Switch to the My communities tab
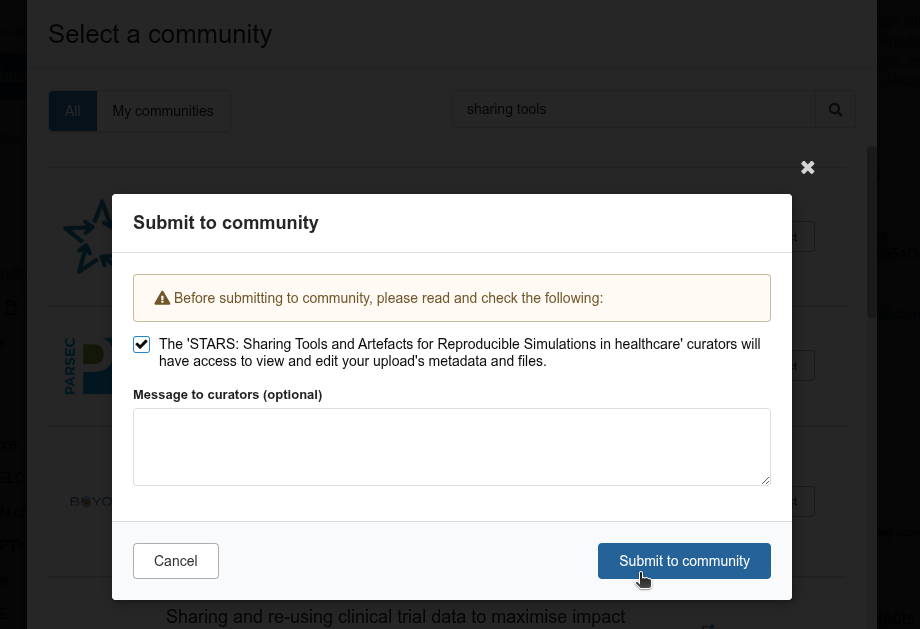The height and width of the screenshot is (629, 920). 163,111
